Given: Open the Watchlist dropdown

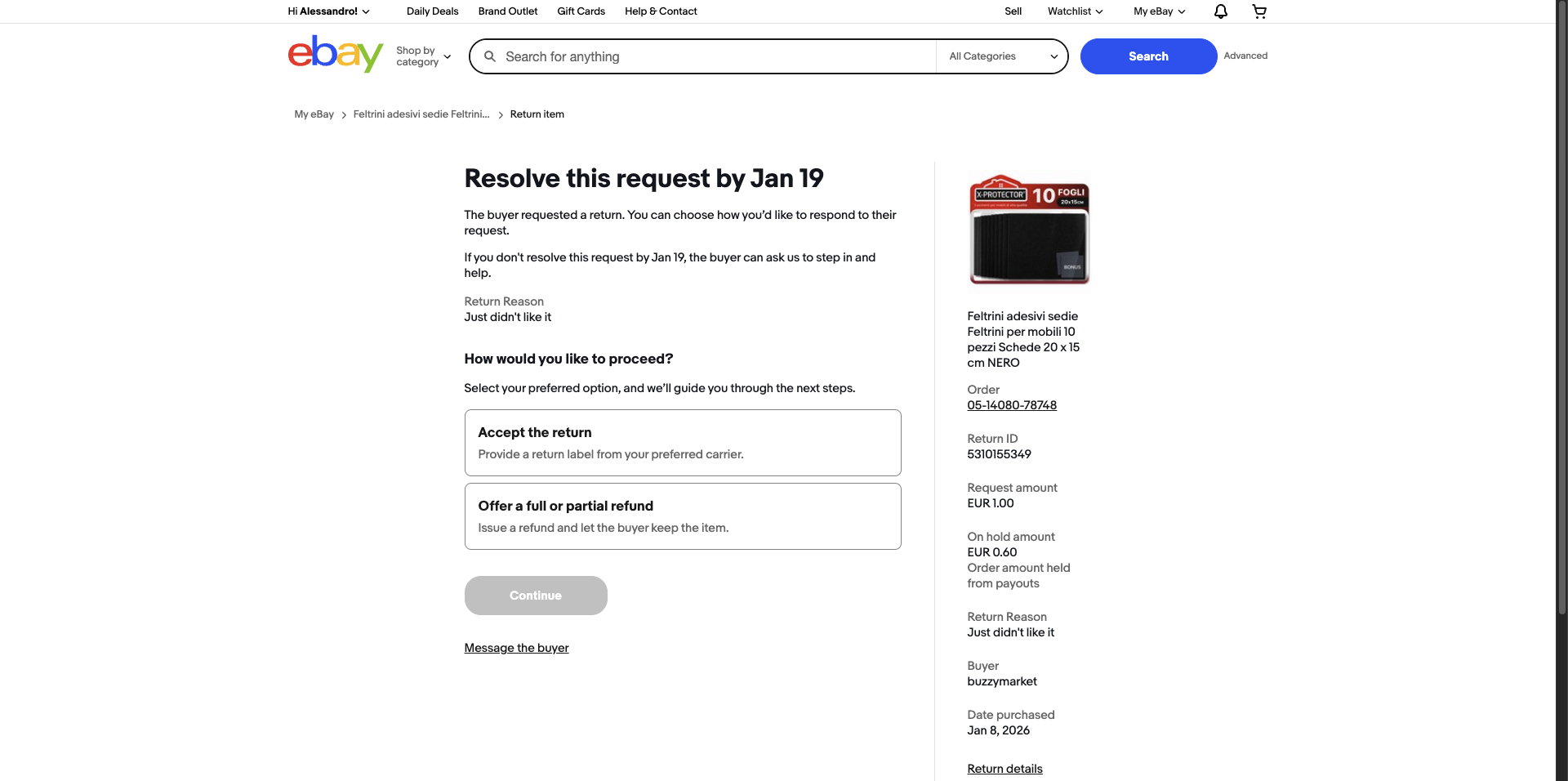Looking at the screenshot, I should coord(1075,11).
